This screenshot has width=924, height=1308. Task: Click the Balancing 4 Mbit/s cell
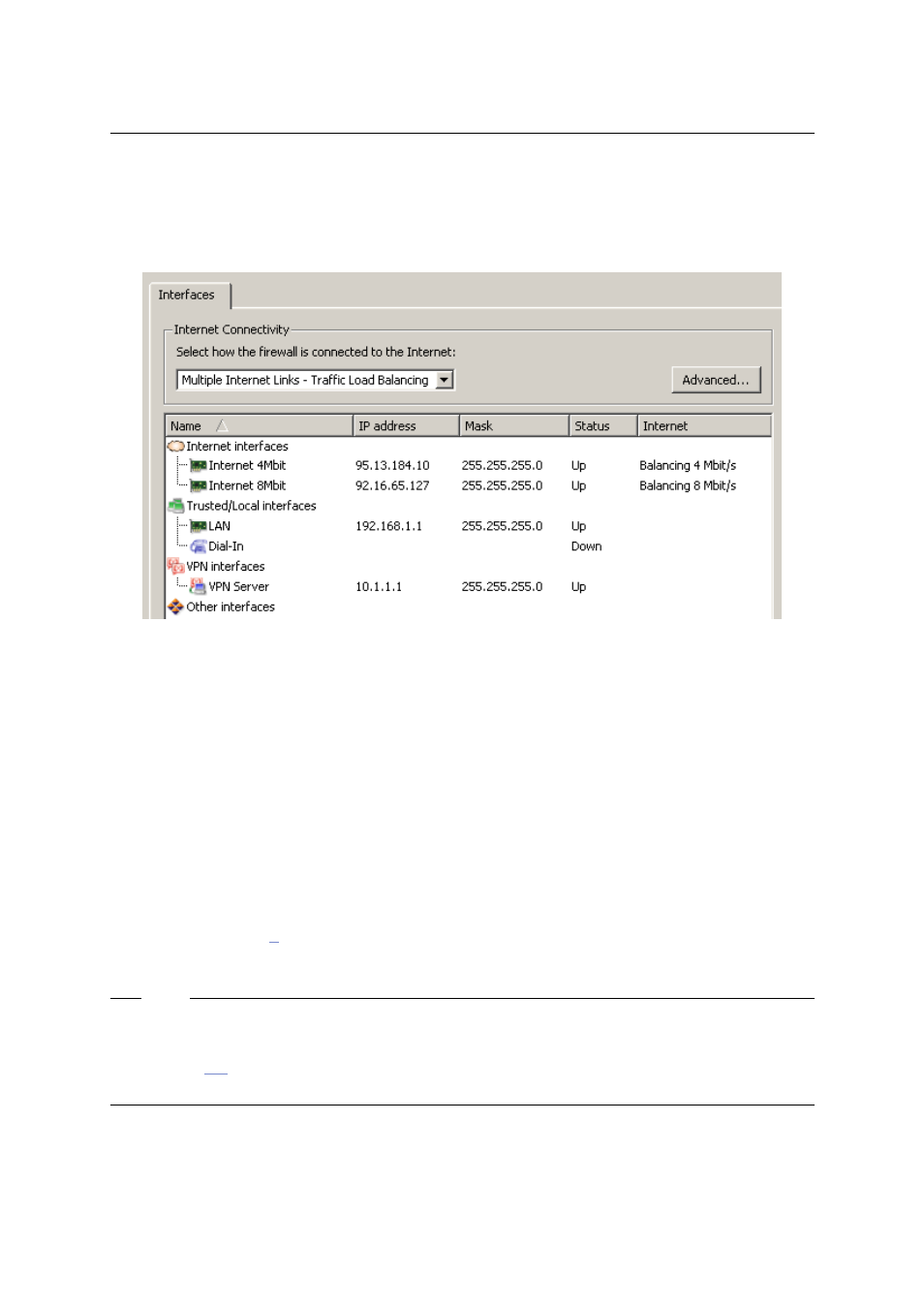click(688, 466)
